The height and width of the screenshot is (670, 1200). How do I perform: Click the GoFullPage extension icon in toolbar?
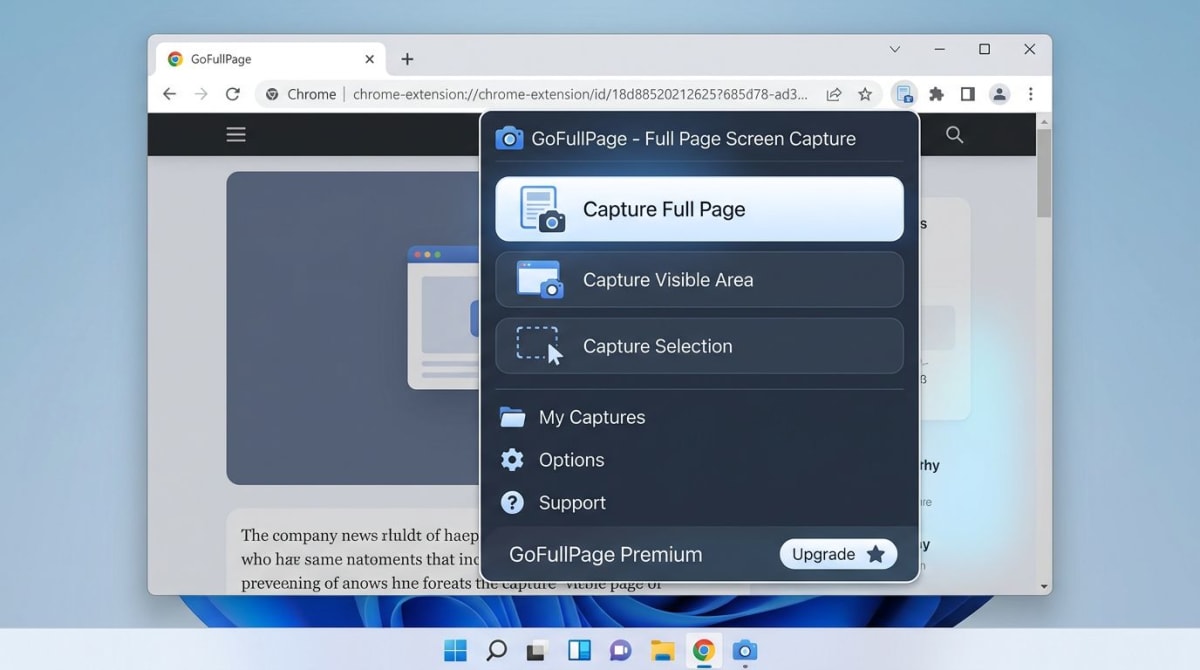click(904, 94)
